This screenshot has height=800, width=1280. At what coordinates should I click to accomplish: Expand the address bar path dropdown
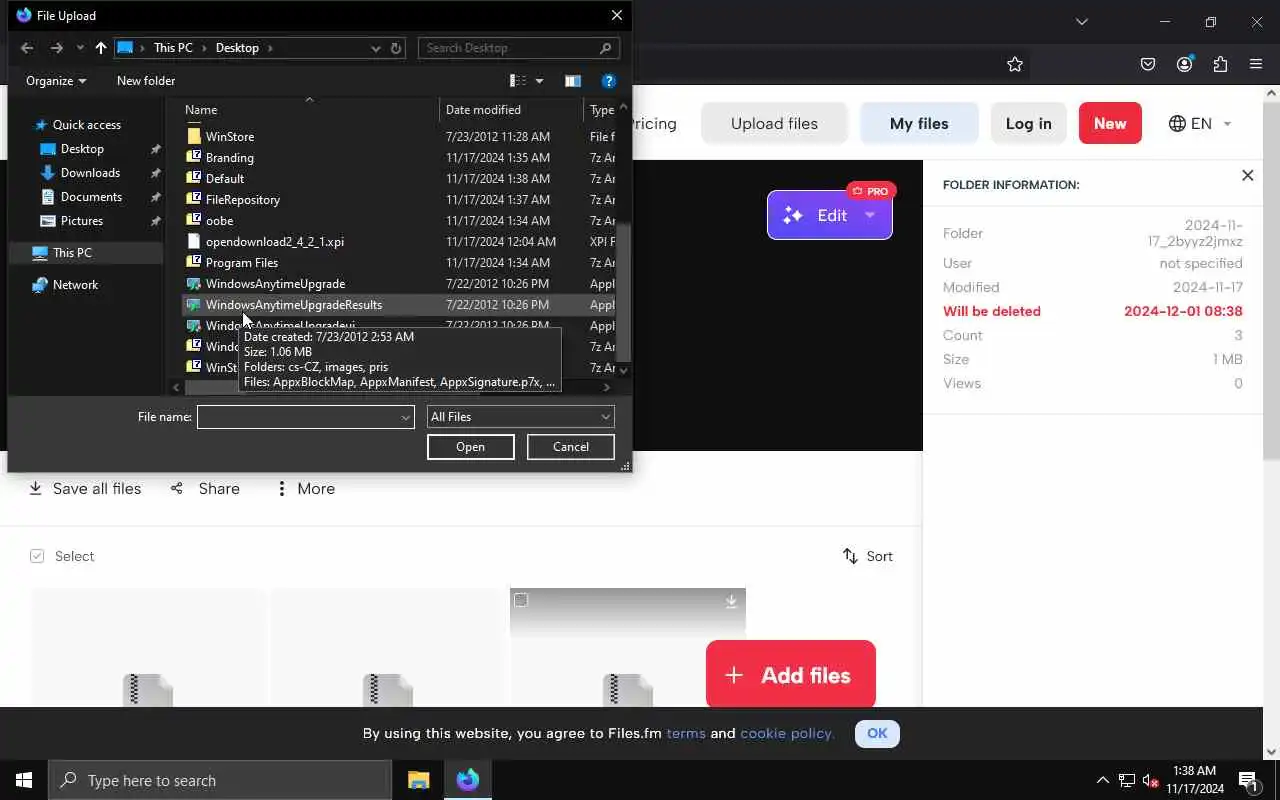click(x=375, y=48)
